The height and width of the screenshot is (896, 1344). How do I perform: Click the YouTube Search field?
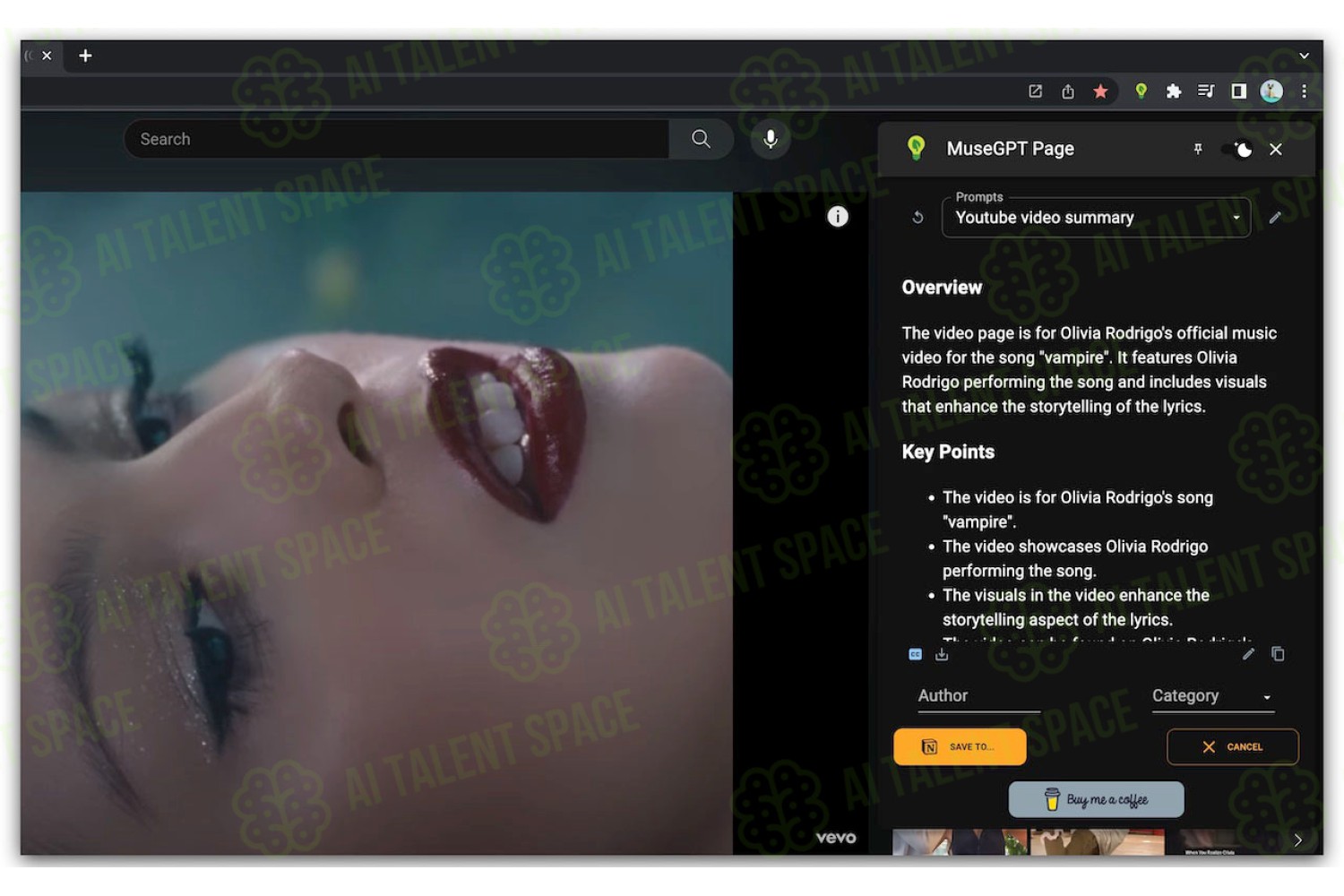pyautogui.click(x=396, y=139)
